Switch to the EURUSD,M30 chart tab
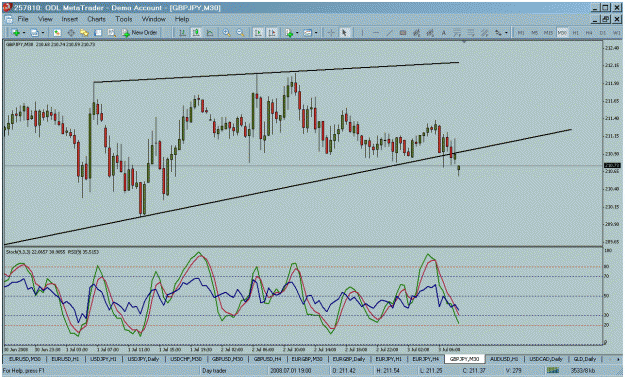This screenshot has height=377, width=625. (x=25, y=359)
